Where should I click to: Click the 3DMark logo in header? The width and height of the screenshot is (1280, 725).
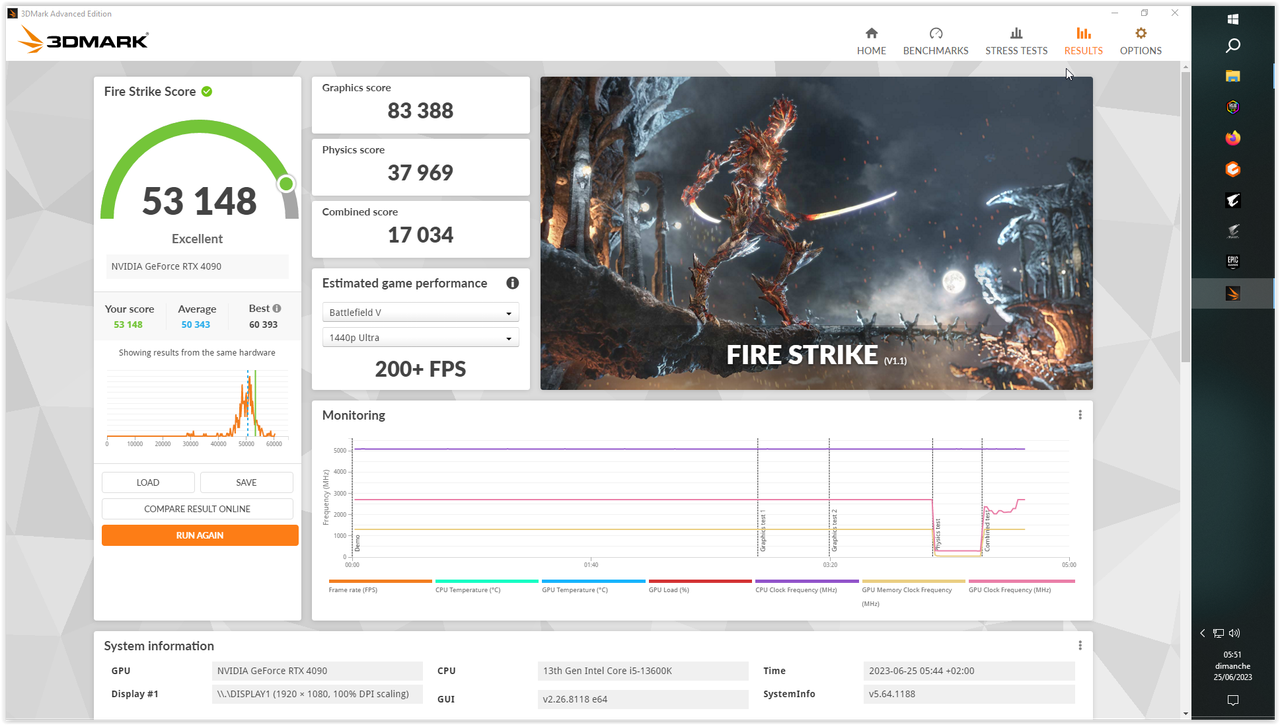(x=84, y=40)
